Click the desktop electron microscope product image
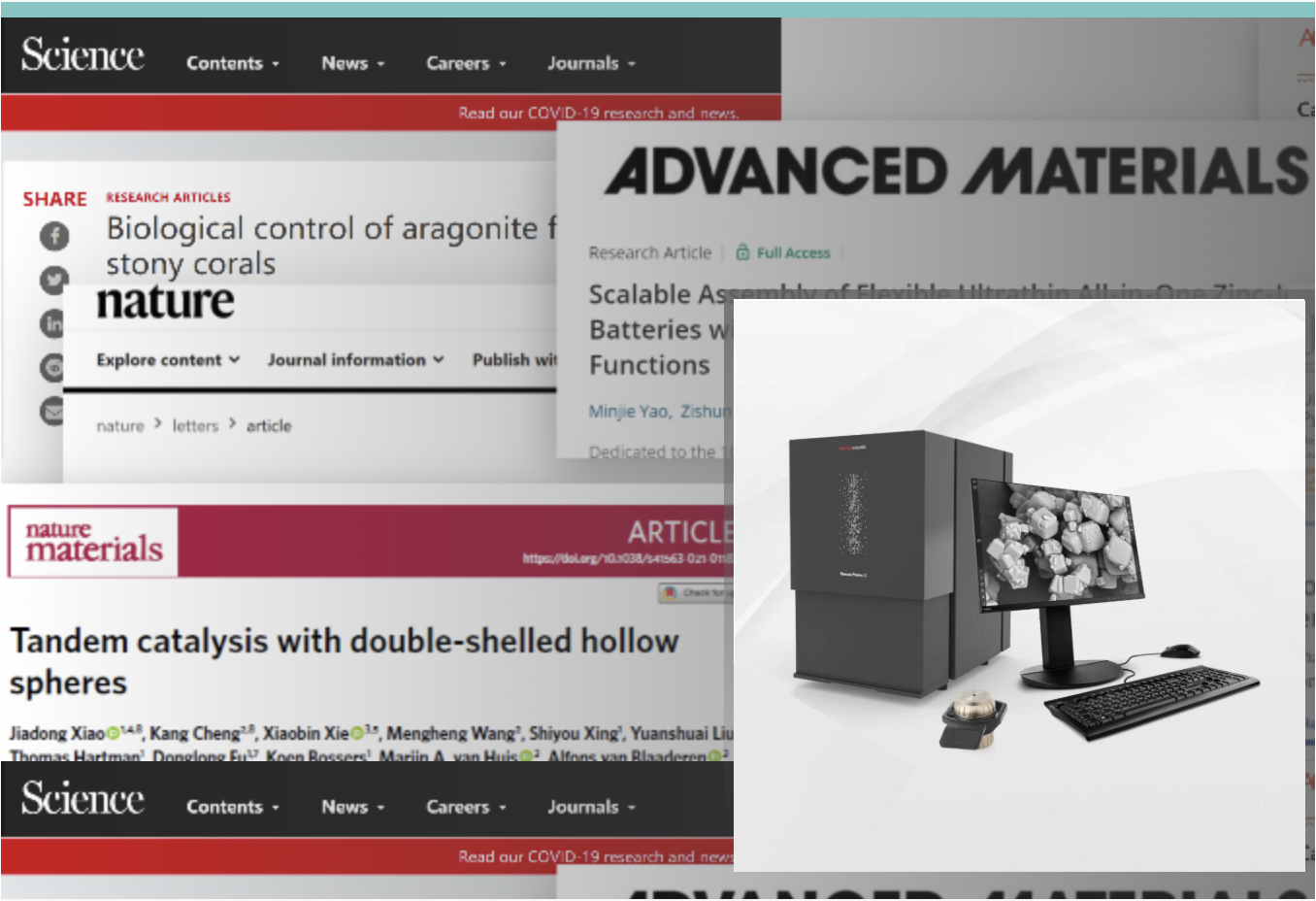 1019,585
